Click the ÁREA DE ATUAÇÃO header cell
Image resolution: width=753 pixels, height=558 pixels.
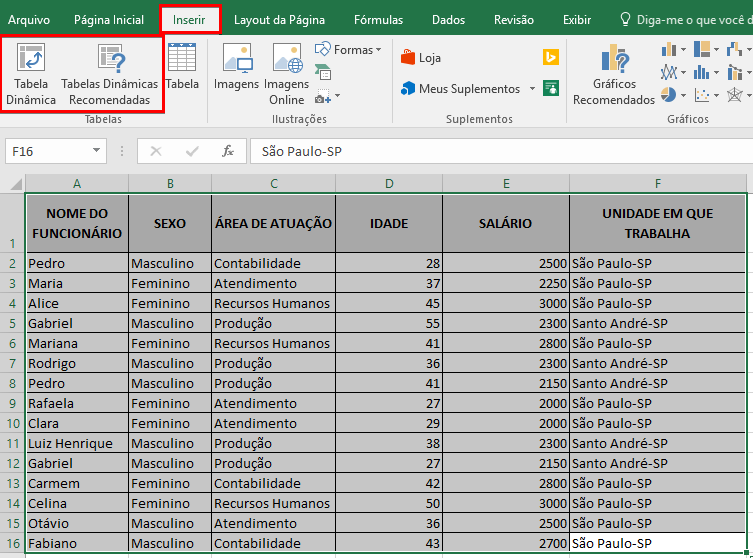(x=273, y=223)
